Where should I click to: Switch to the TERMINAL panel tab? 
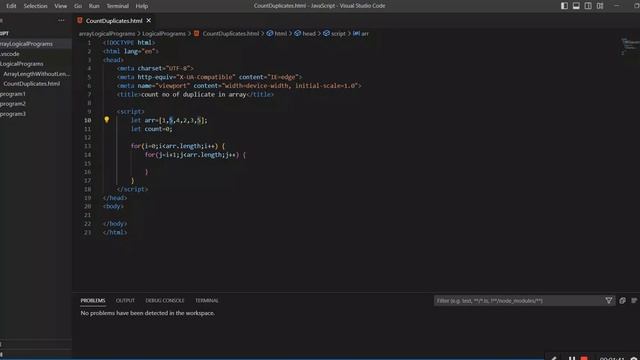pos(207,300)
